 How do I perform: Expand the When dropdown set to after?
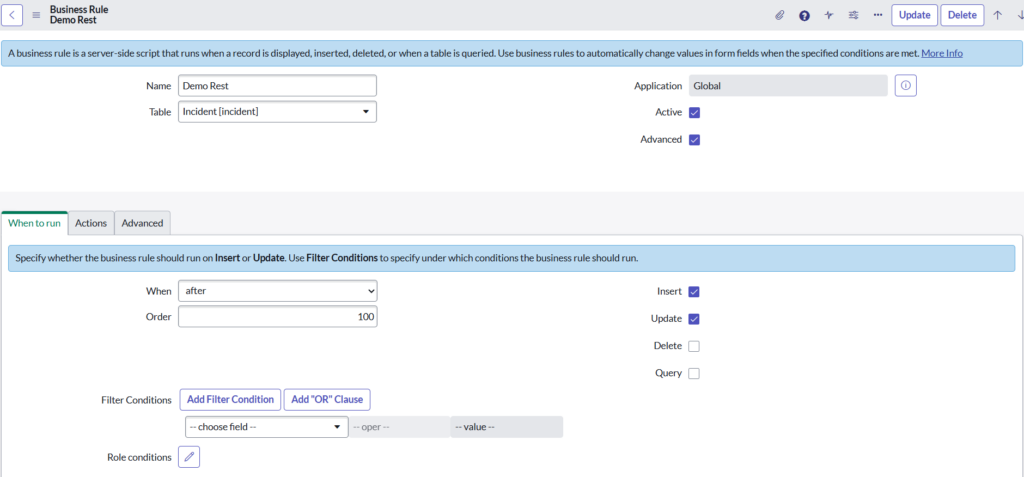(x=277, y=291)
